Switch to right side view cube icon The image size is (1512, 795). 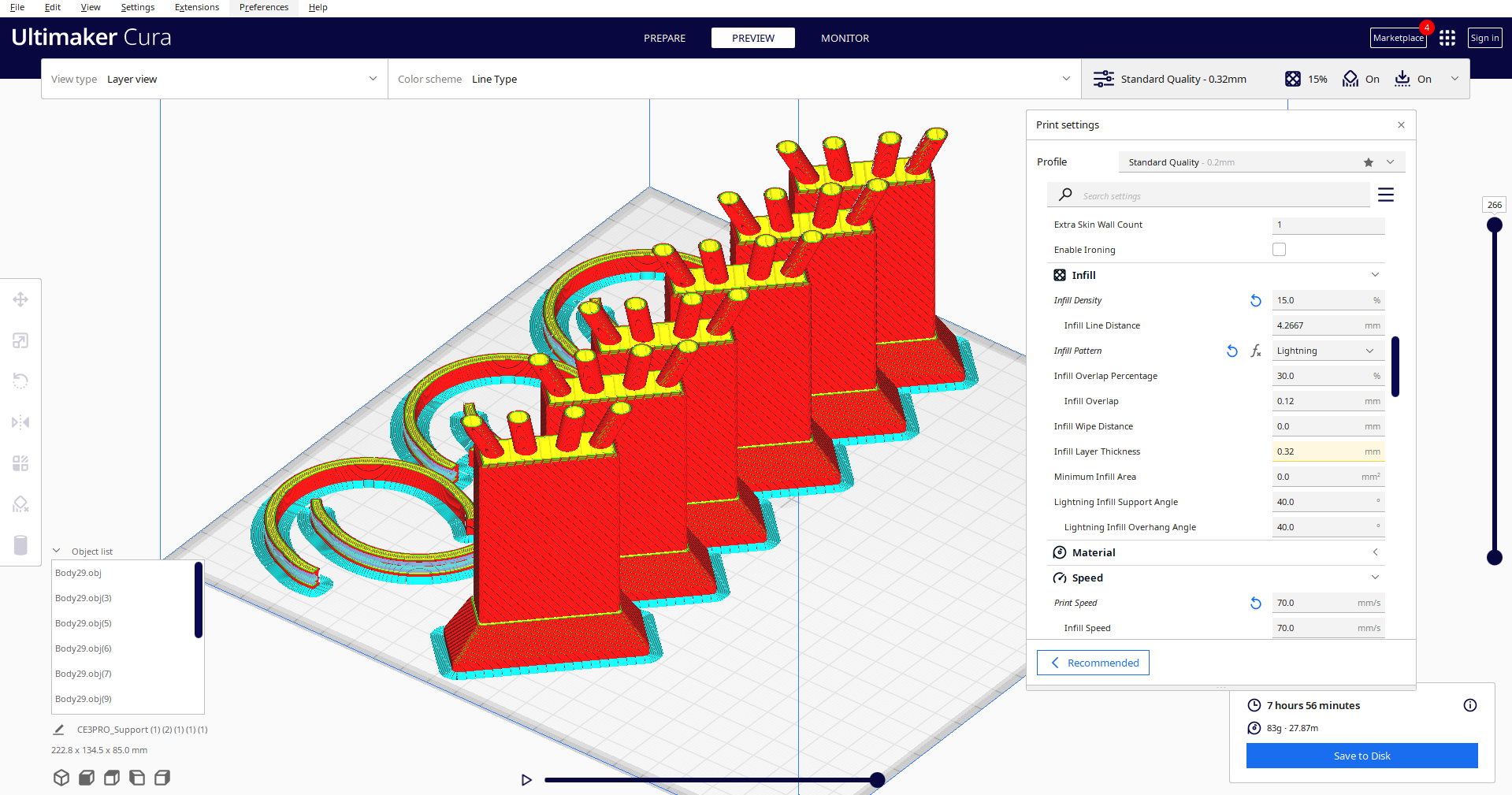pos(162,778)
